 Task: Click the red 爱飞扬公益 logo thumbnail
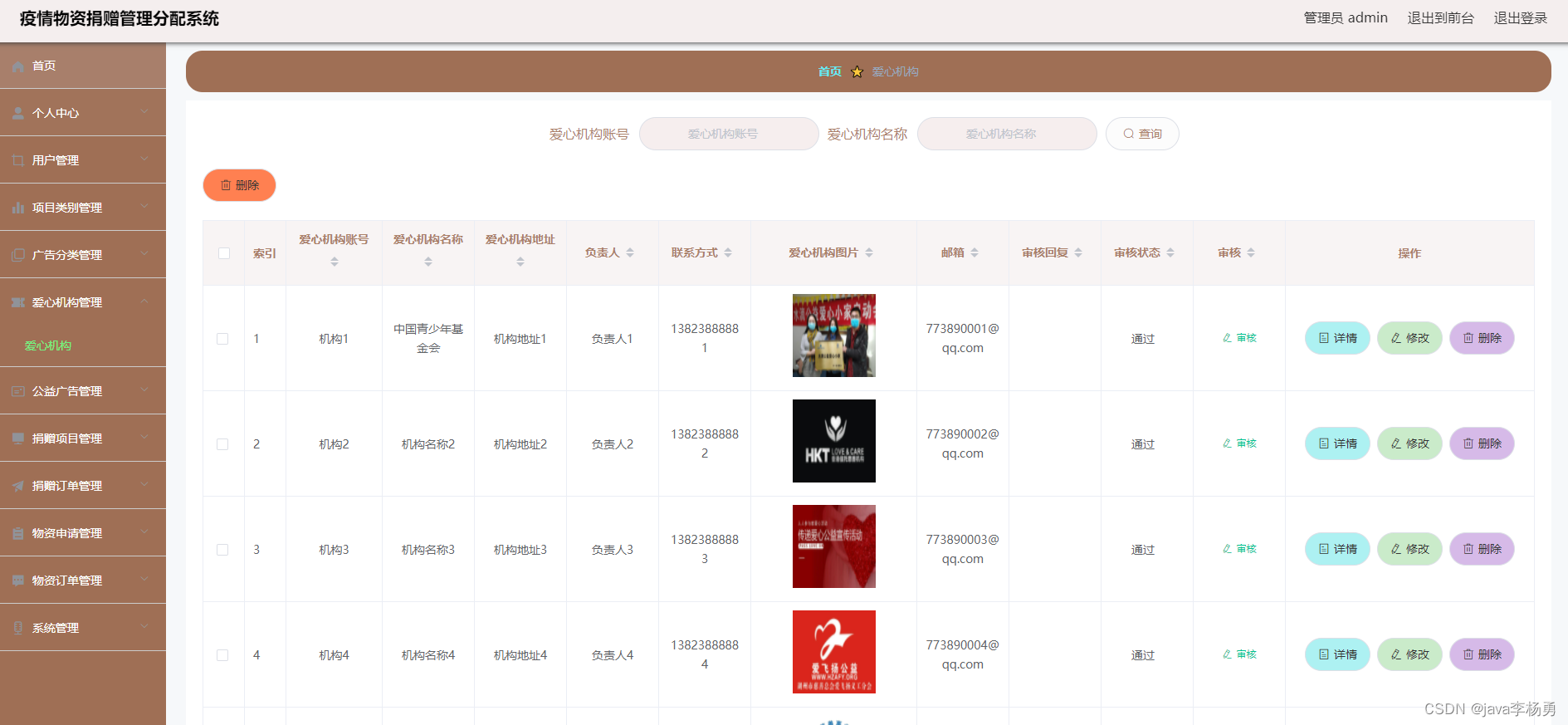point(834,652)
